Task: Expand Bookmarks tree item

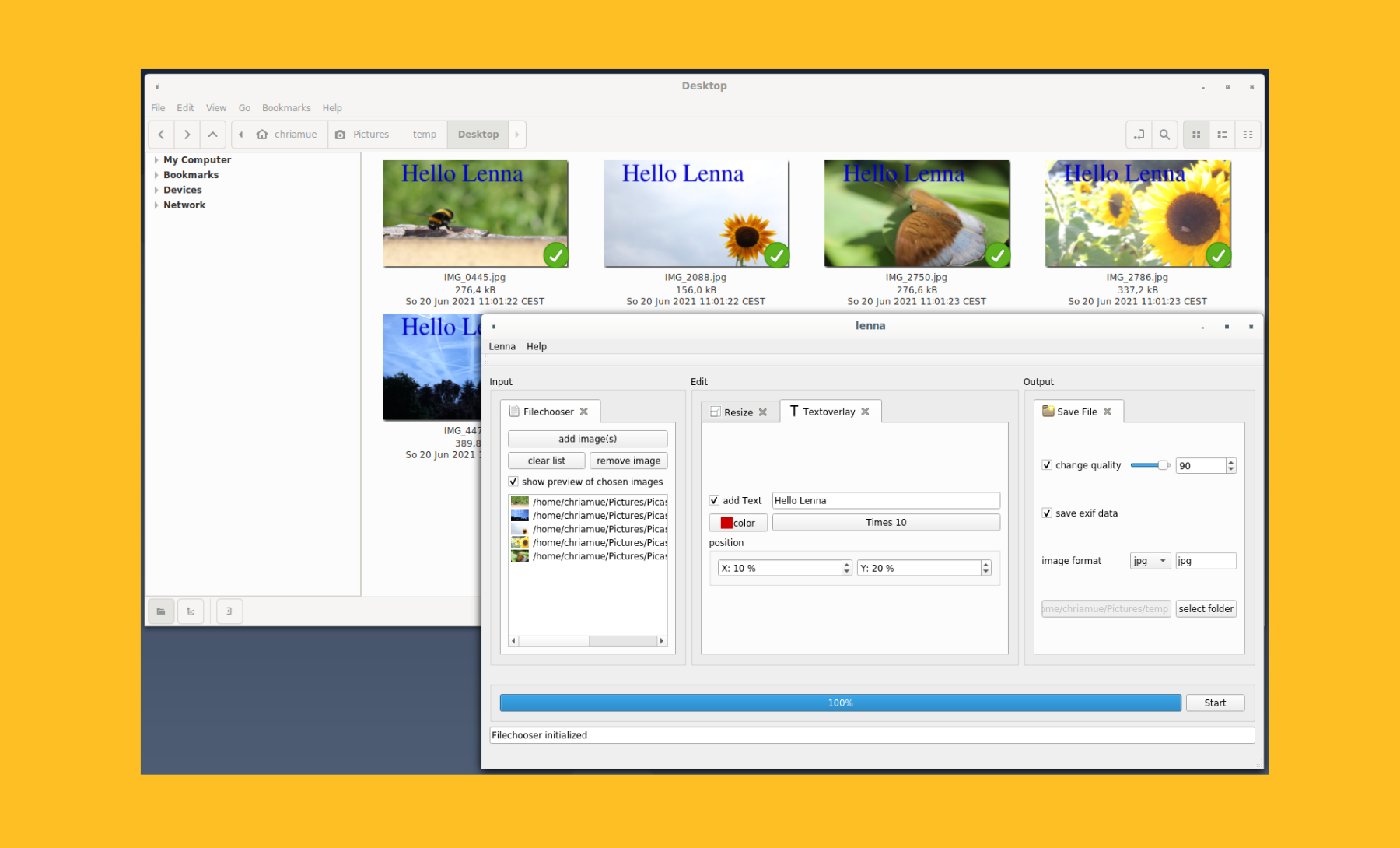Action: pyautogui.click(x=156, y=175)
